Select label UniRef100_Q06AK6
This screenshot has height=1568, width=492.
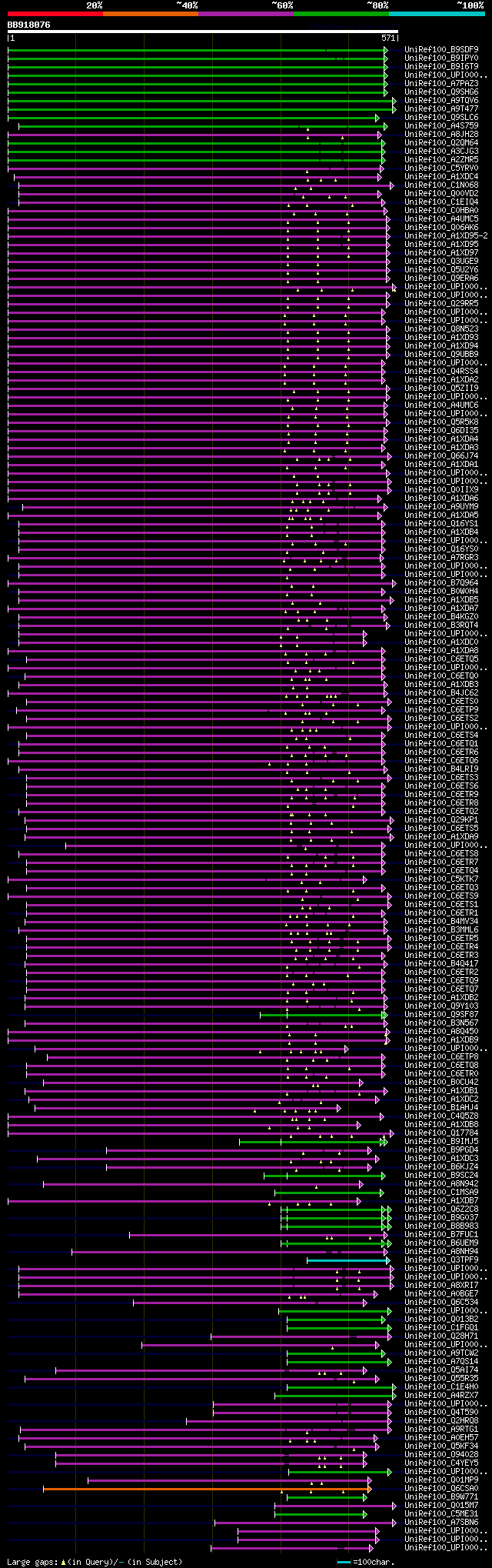(441, 227)
